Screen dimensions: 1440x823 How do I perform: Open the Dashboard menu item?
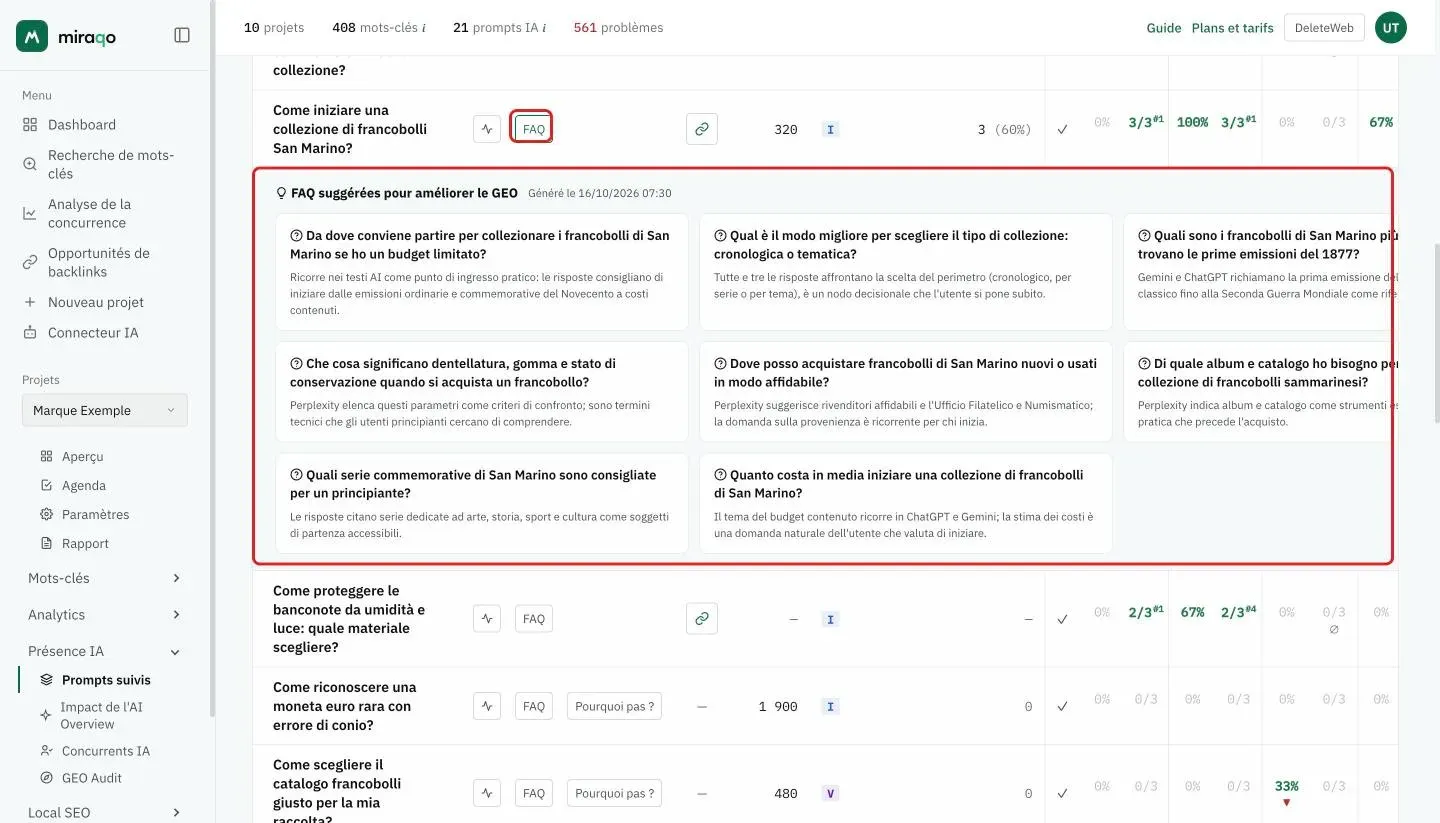click(x=81, y=124)
